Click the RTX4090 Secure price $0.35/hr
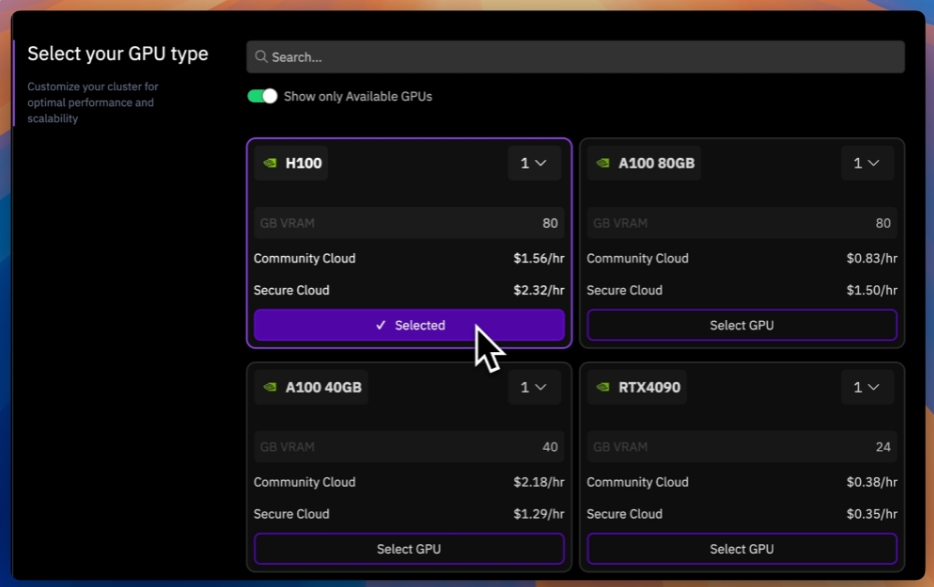Image resolution: width=934 pixels, height=587 pixels. [871, 514]
